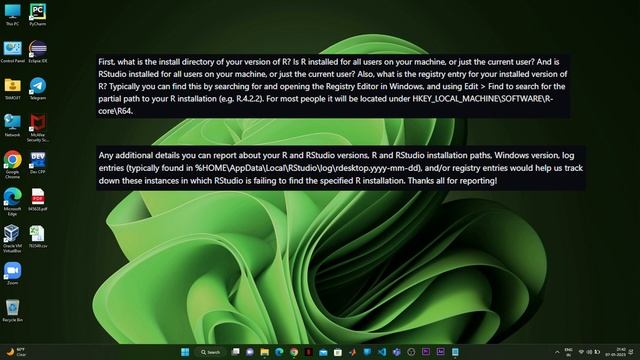Select the CSV file on desktop

tap(38, 237)
